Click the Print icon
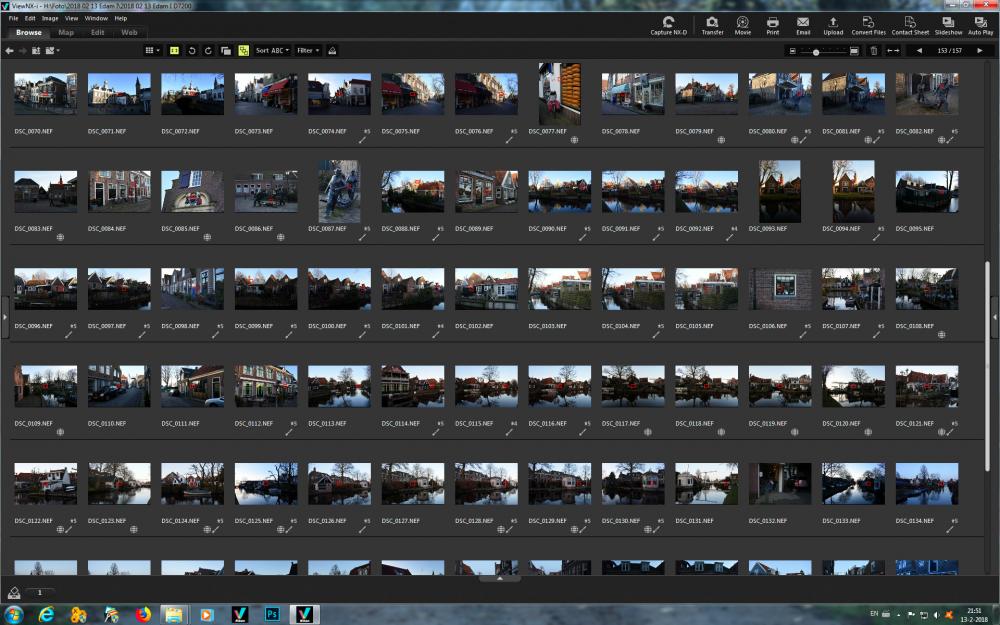1000x625 pixels. [x=772, y=26]
